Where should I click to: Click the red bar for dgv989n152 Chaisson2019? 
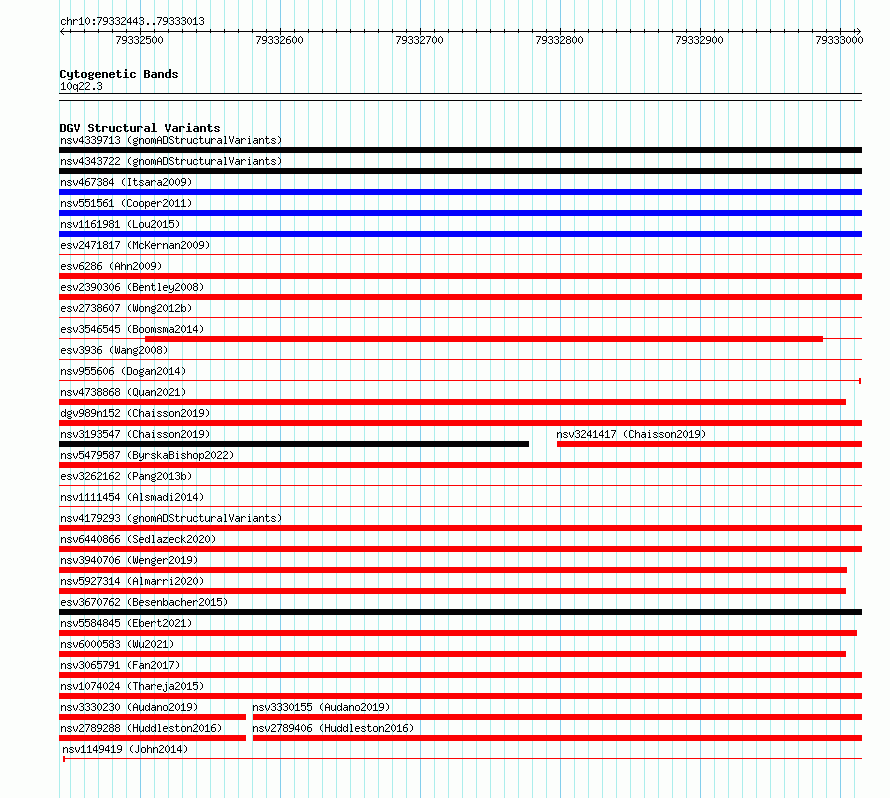click(460, 423)
